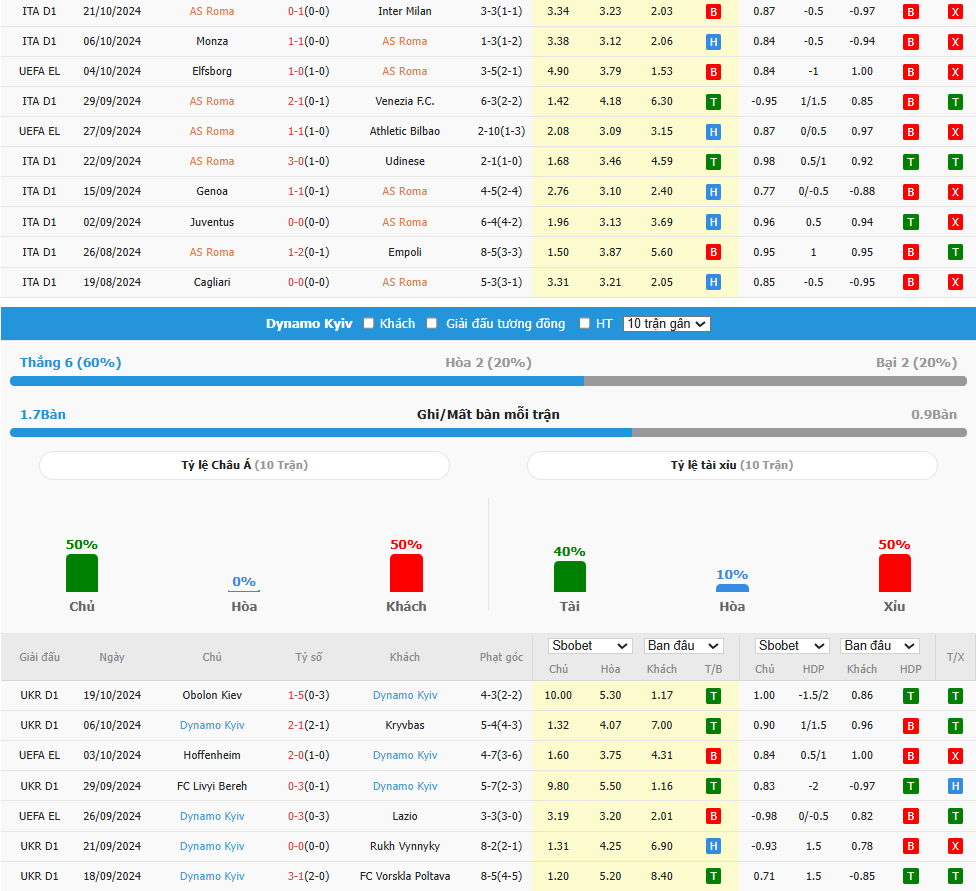Viewport: 976px width, 891px height.
Task: Open the Ban đầu dropdown beside T/B
Action: [x=683, y=646]
